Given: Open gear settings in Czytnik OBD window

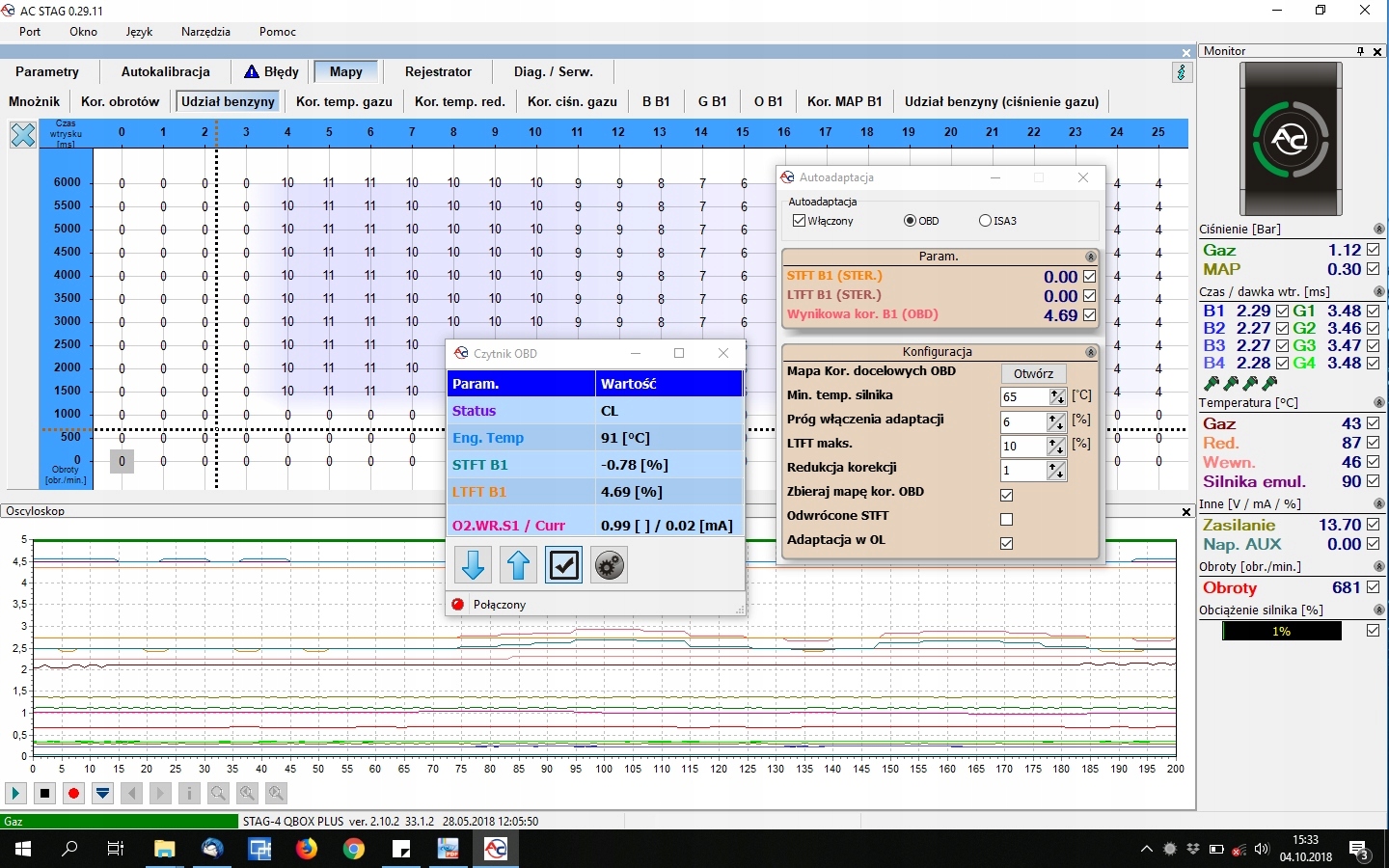Looking at the screenshot, I should tap(609, 565).
